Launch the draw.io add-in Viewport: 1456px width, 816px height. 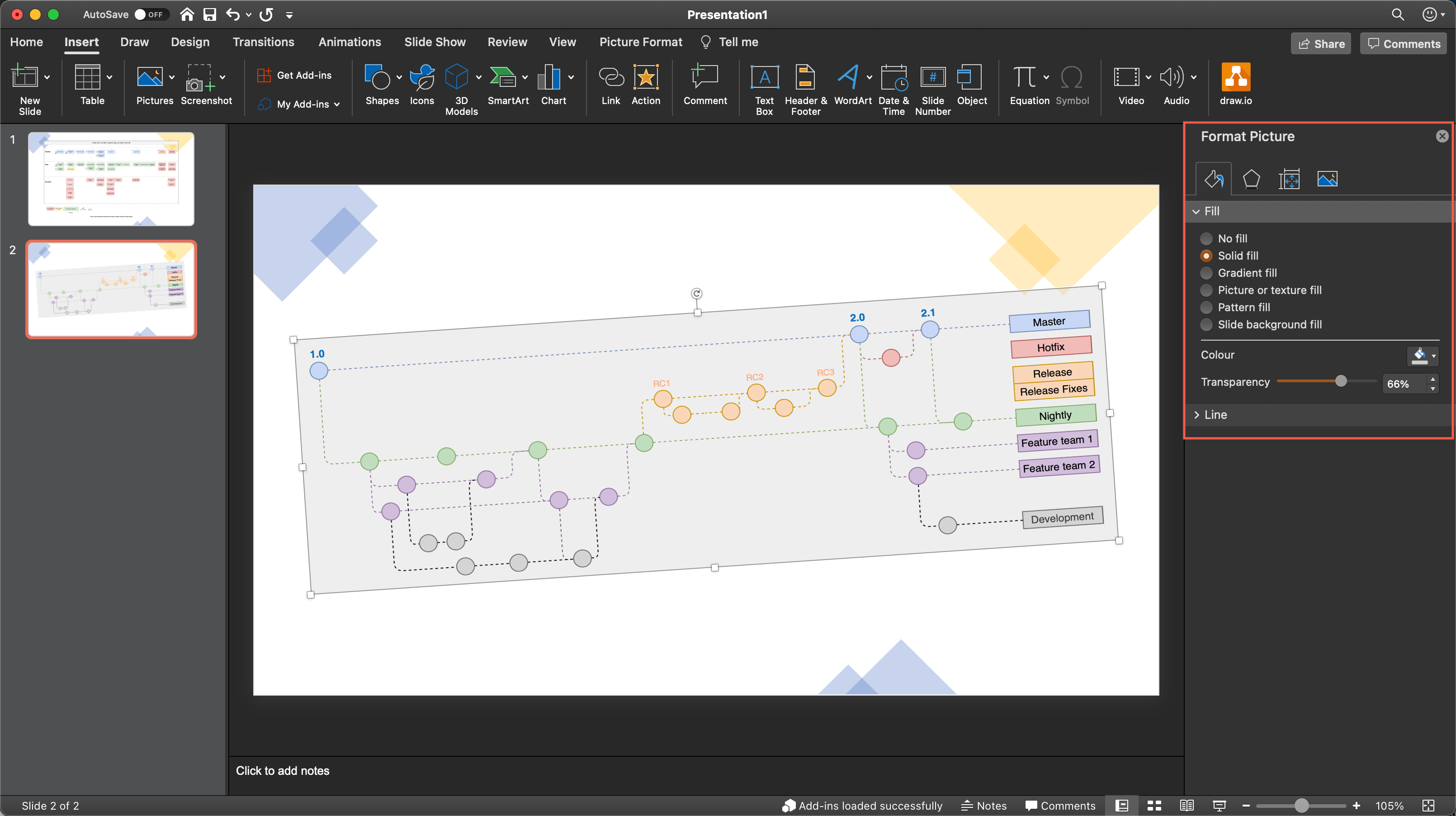(x=1235, y=85)
